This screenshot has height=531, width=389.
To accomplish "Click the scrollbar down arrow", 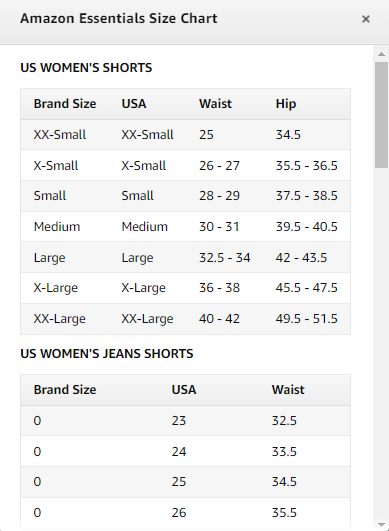I will (x=381, y=525).
